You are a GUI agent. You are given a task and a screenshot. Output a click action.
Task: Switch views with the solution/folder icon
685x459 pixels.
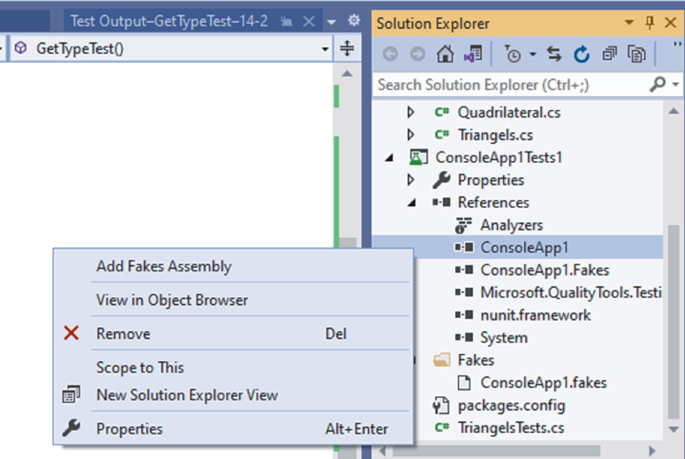coord(472,53)
